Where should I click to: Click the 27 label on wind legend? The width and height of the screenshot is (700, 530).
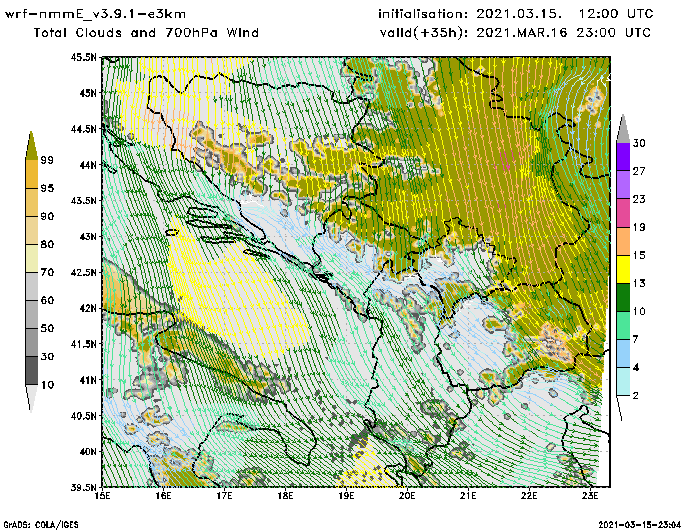coord(639,171)
